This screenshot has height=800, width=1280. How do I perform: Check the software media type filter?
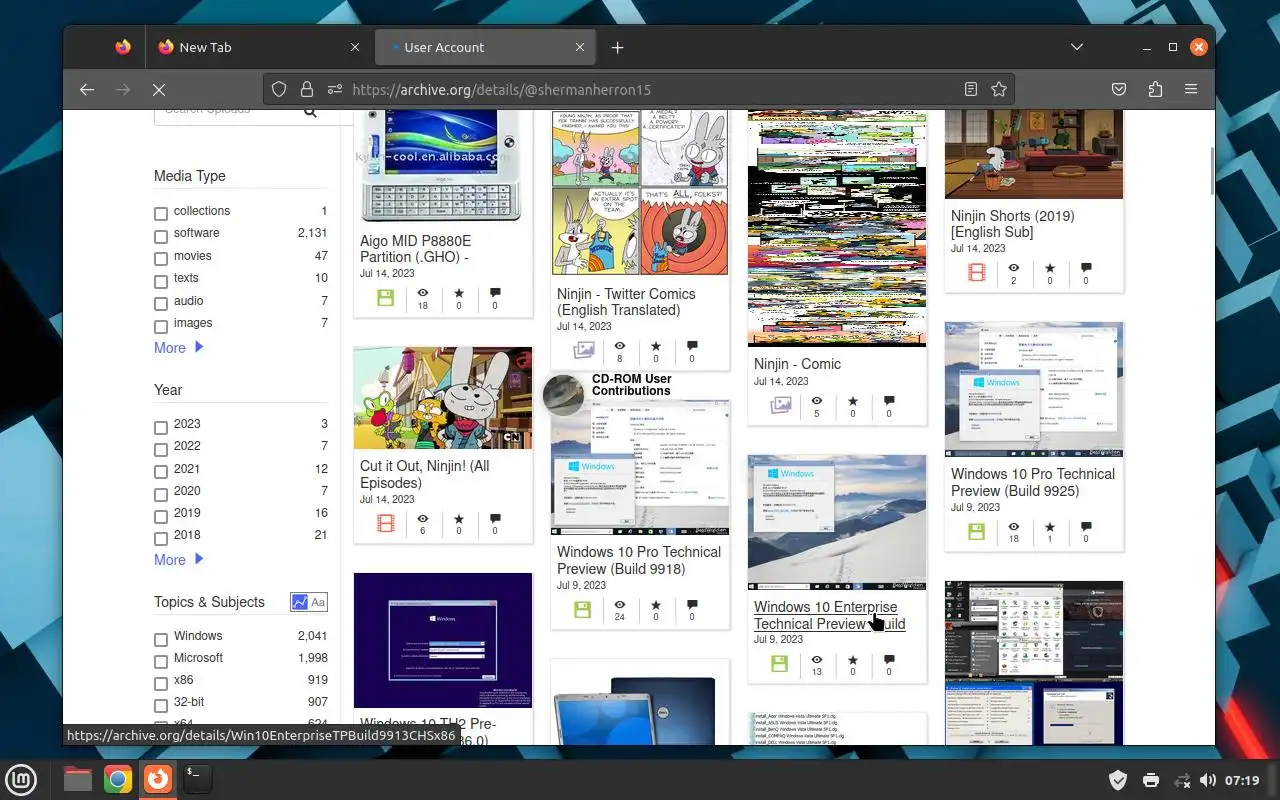[161, 237]
